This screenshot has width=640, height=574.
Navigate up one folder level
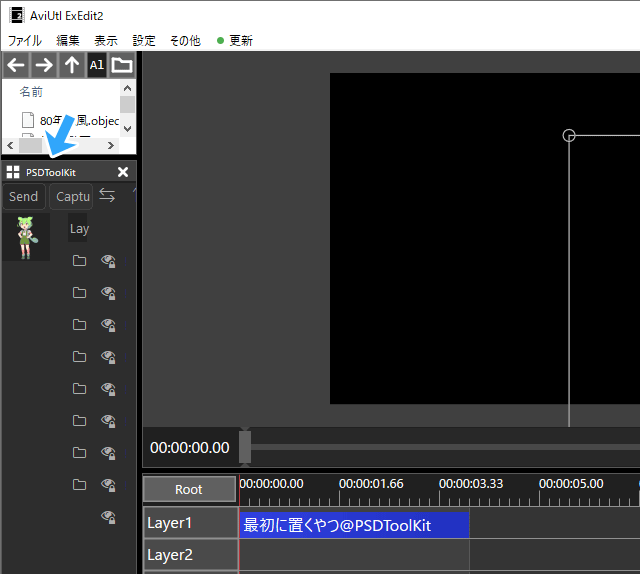coord(72,65)
